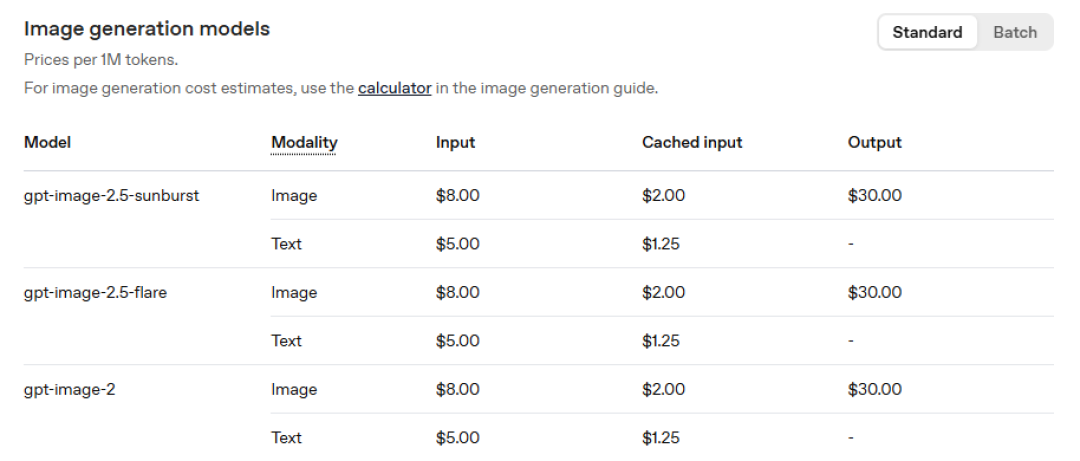Viewport: 1080px width, 461px height.
Task: Select the gpt-image-2.5-flare model name
Action: tap(95, 293)
